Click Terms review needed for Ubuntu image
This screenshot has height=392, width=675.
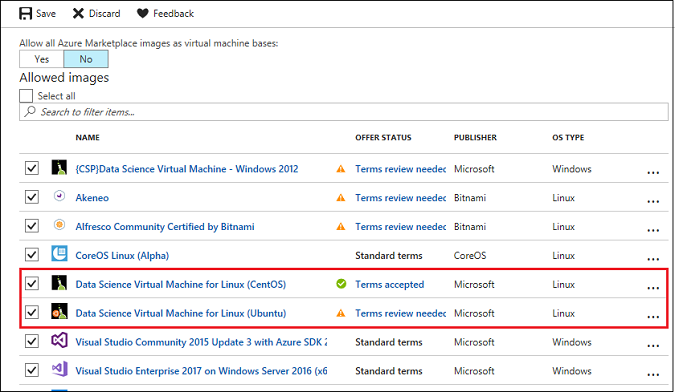tap(400, 313)
